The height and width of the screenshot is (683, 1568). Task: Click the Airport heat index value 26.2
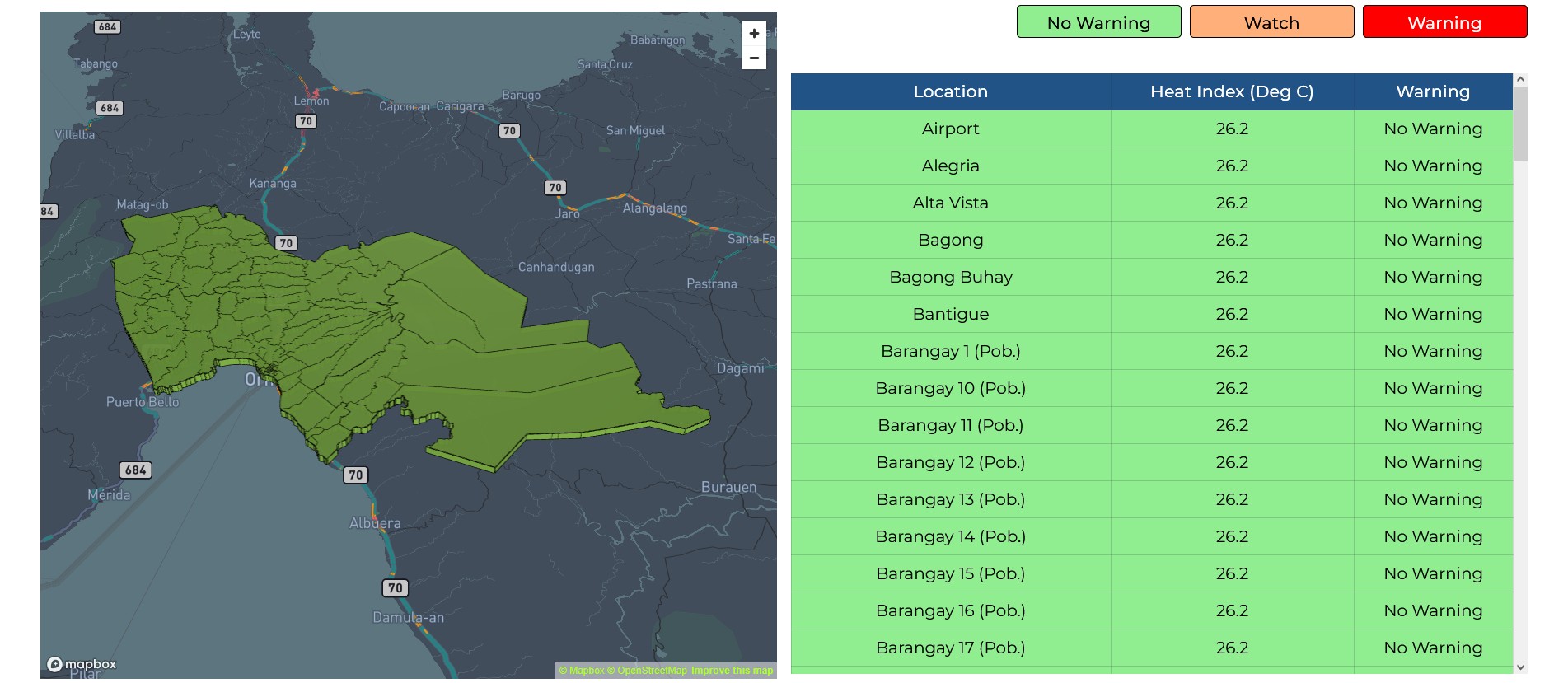click(x=1232, y=129)
